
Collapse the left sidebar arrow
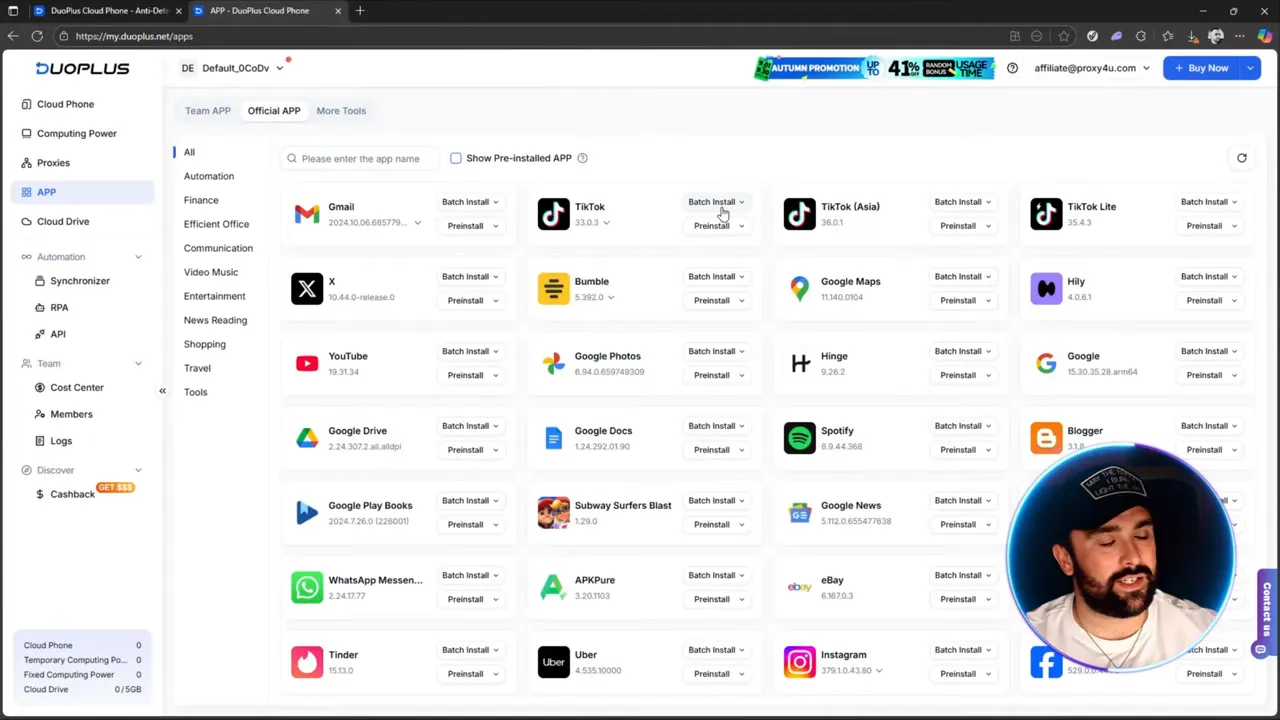(162, 391)
